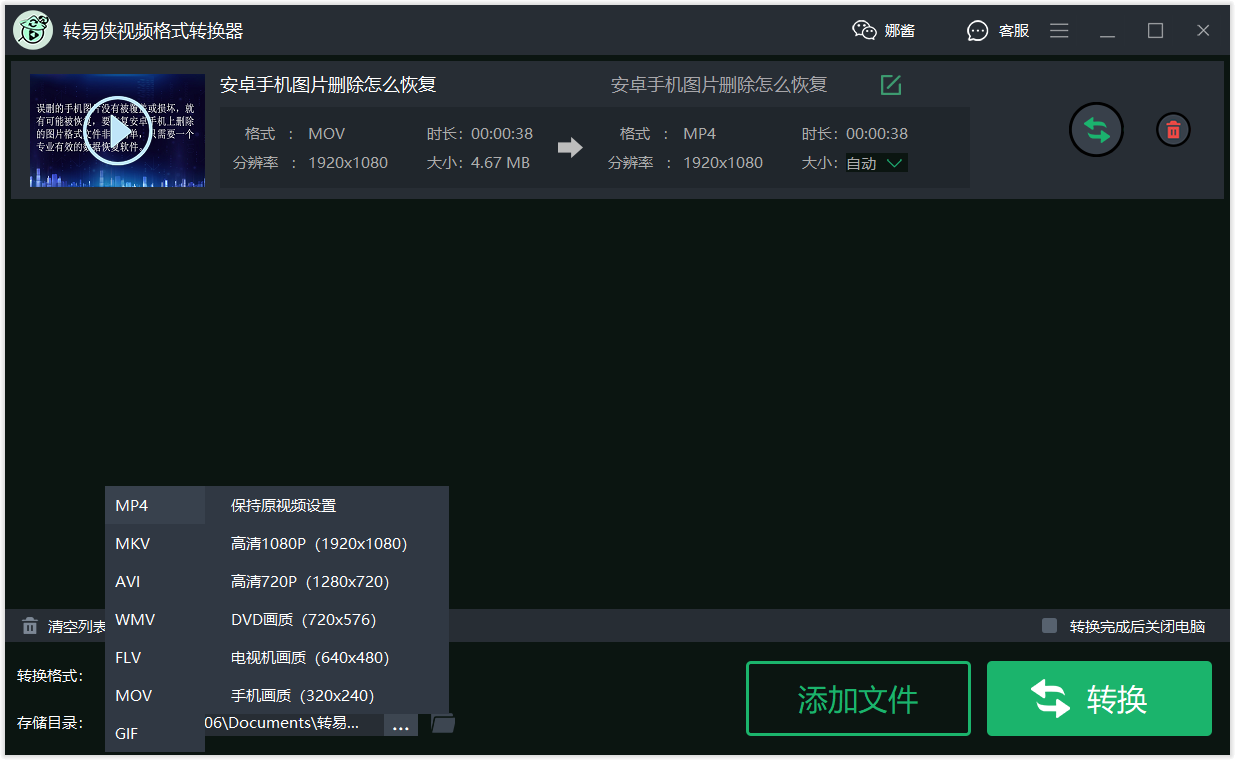1235x760 pixels.
Task: Click the app logo in the title bar
Action: pyautogui.click(x=32, y=30)
